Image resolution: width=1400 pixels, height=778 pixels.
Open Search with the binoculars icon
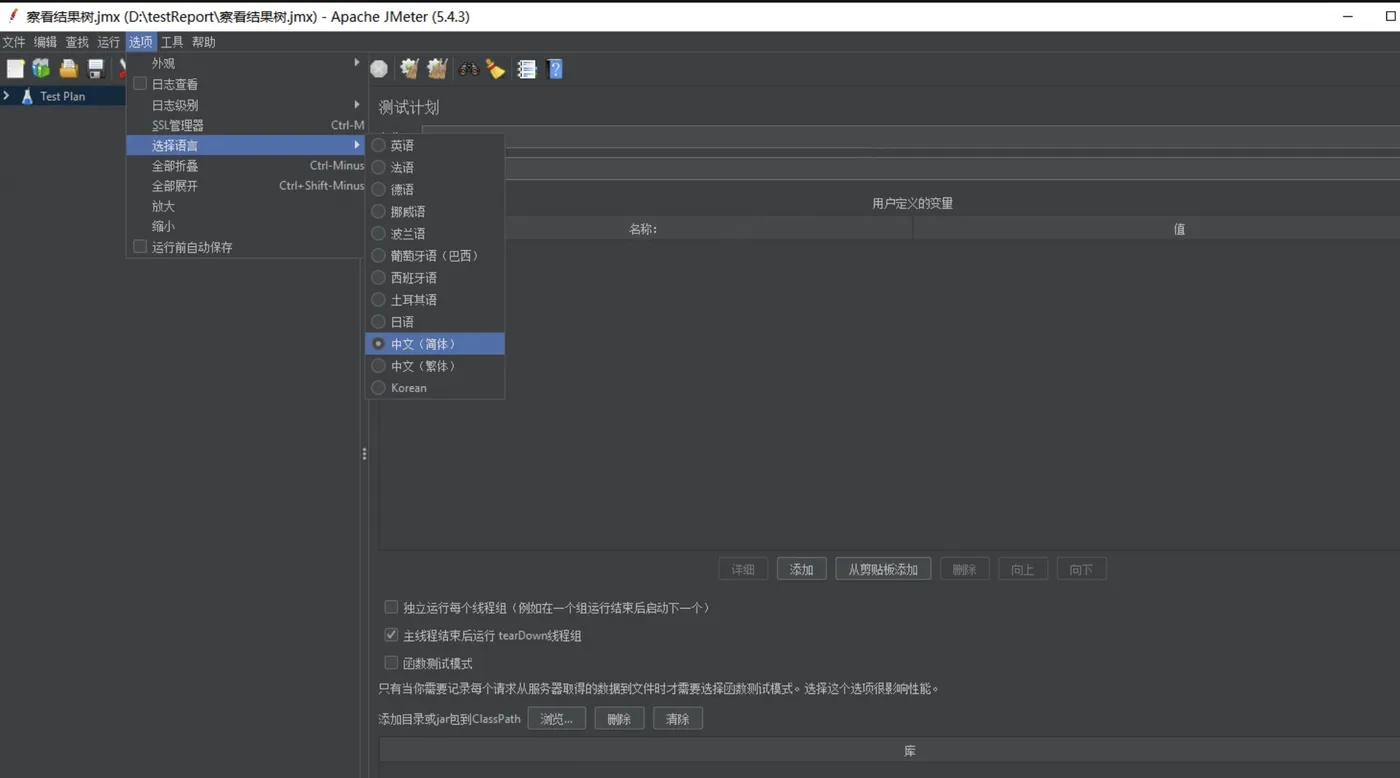(x=468, y=69)
